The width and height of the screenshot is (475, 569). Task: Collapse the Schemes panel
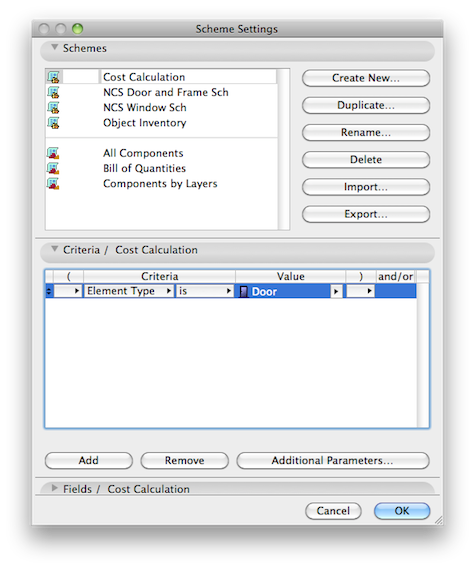[54, 47]
